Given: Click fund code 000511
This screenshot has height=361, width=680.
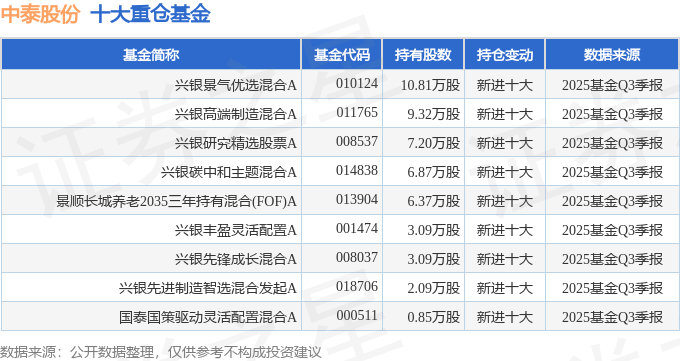Looking at the screenshot, I should (x=357, y=316).
